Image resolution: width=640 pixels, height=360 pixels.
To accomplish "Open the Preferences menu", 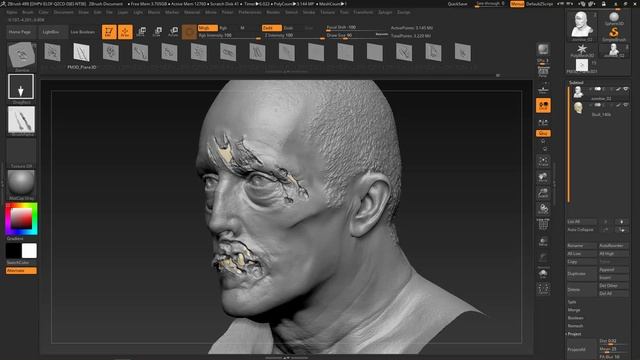I will point(250,12).
